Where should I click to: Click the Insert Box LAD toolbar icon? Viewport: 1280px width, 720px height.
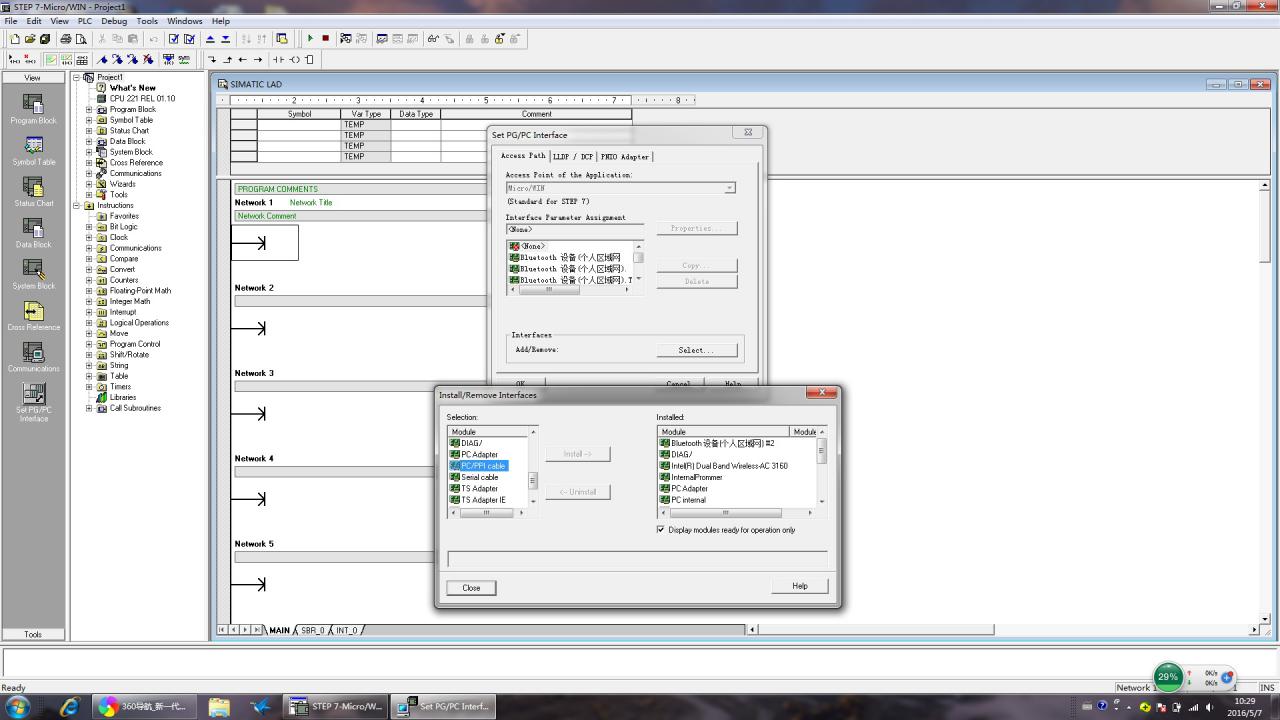pos(309,59)
